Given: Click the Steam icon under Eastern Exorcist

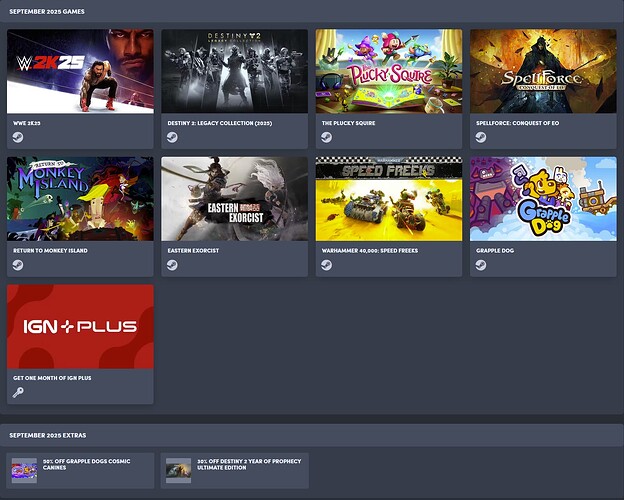Looking at the screenshot, I should click(172, 266).
